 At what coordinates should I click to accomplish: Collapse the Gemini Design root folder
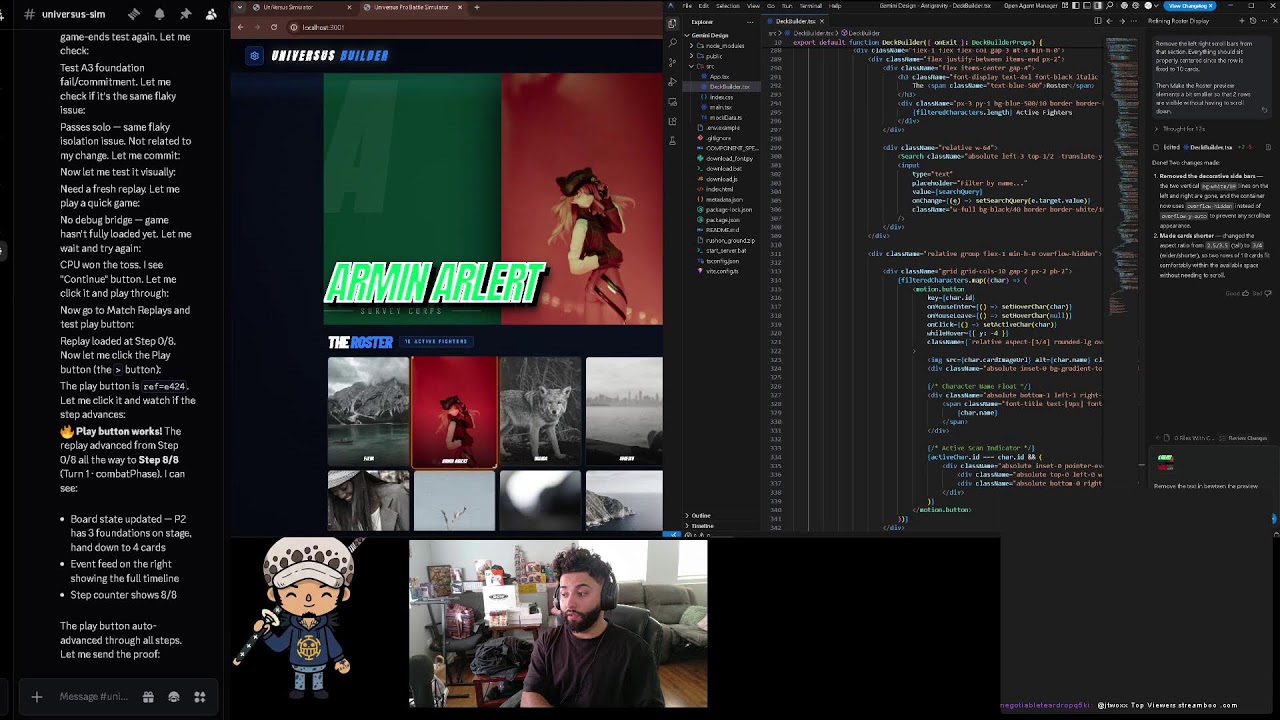tap(708, 35)
